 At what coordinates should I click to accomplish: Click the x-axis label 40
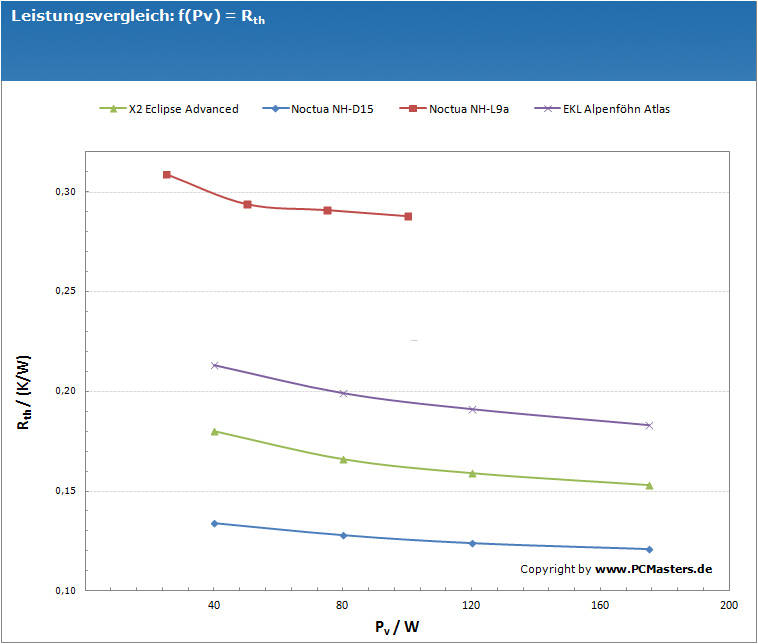click(214, 605)
